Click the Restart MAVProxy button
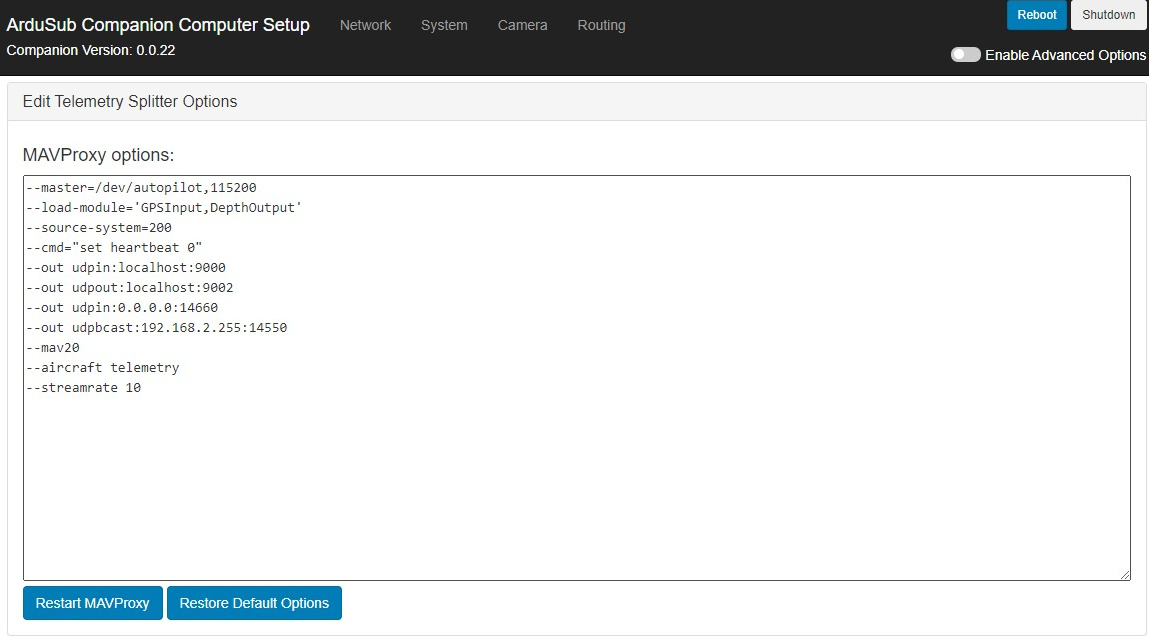1149x636 pixels. pyautogui.click(x=92, y=603)
